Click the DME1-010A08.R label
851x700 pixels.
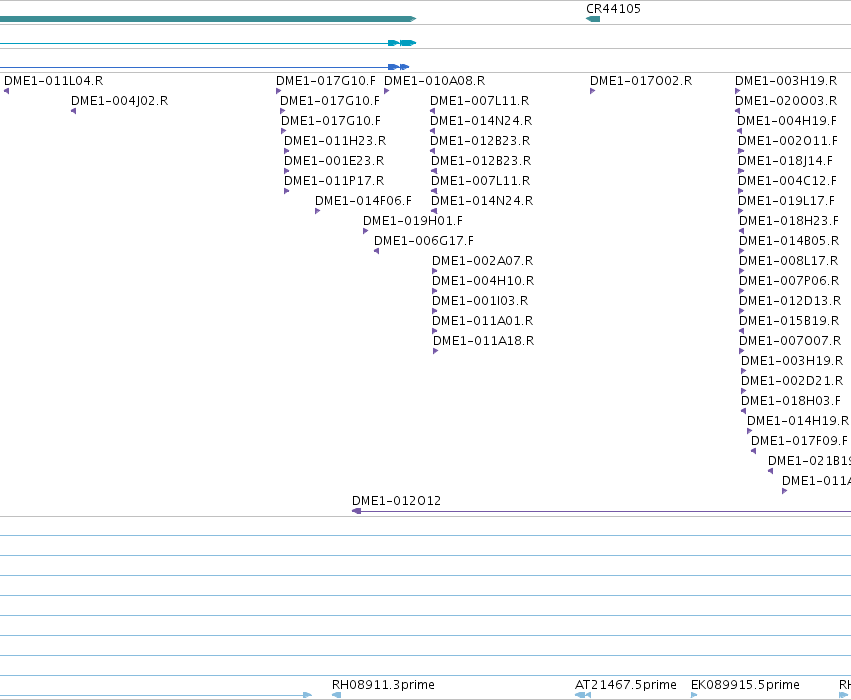[434, 81]
